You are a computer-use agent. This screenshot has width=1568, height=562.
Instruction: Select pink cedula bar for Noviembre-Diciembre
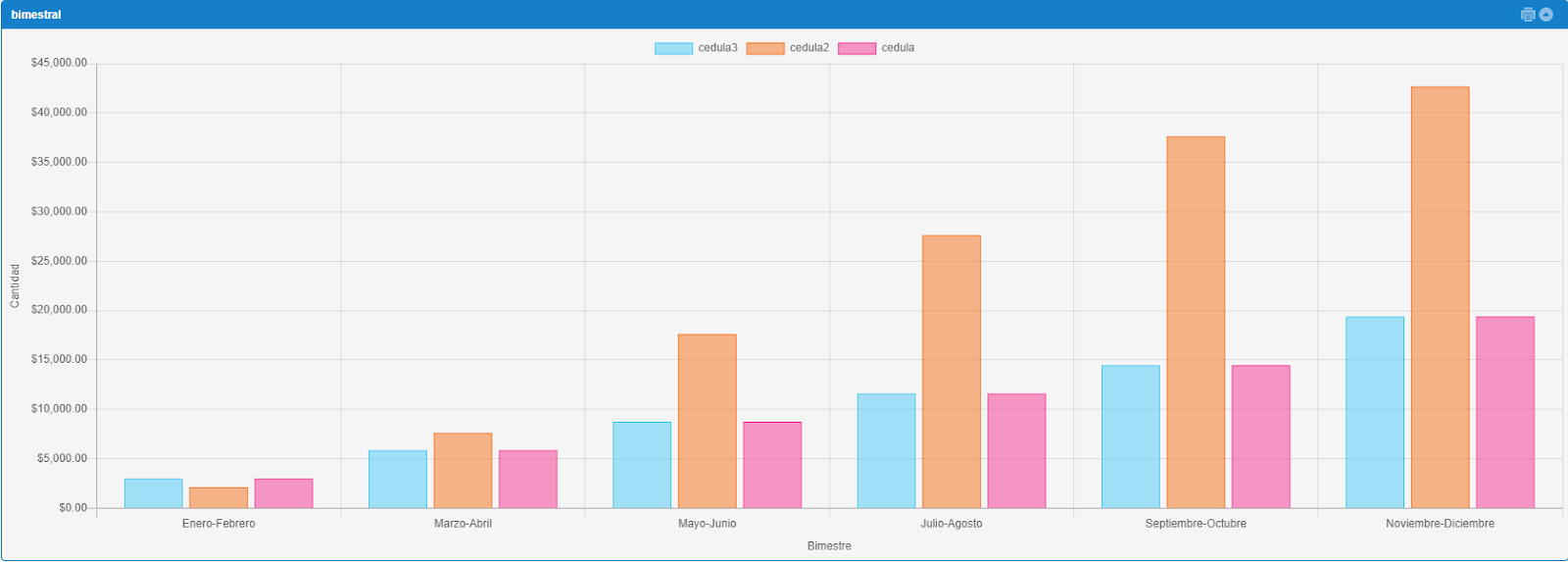(x=1505, y=412)
